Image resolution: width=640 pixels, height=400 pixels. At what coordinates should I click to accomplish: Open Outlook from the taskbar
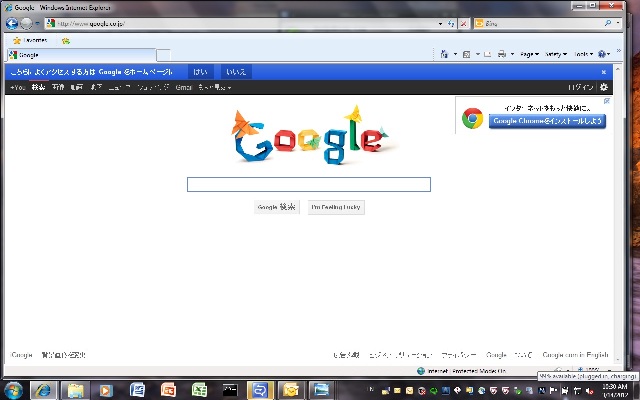pyautogui.click(x=291, y=391)
